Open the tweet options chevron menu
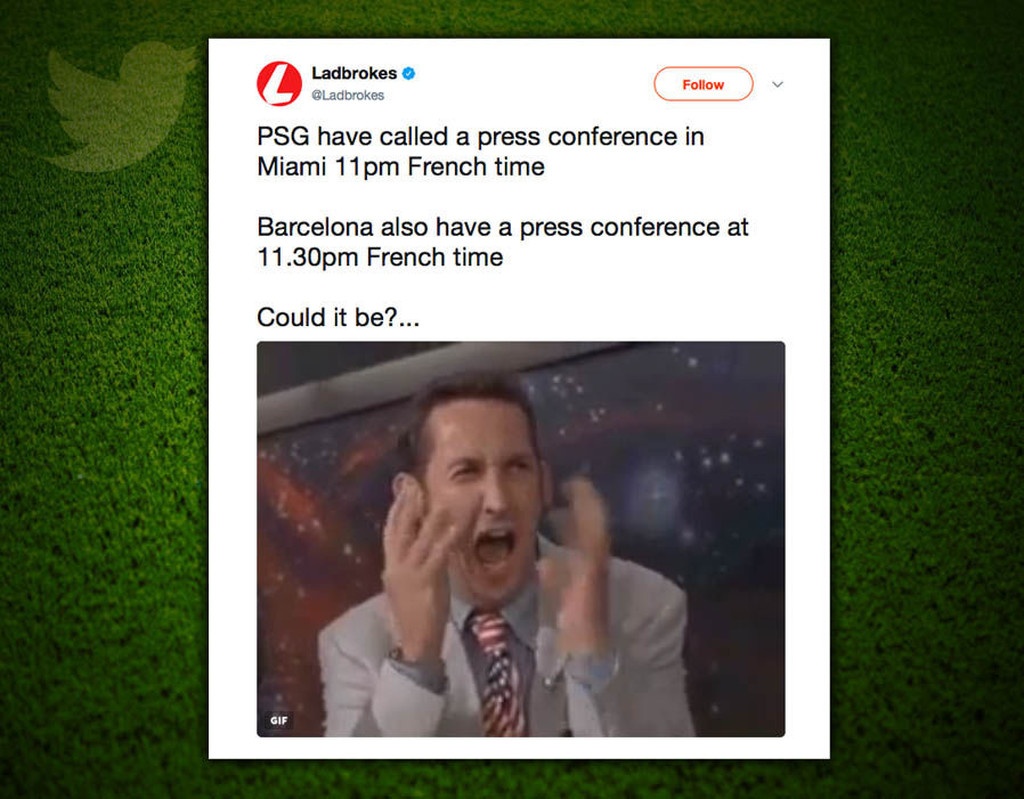Image resolution: width=1024 pixels, height=799 pixels. point(777,84)
